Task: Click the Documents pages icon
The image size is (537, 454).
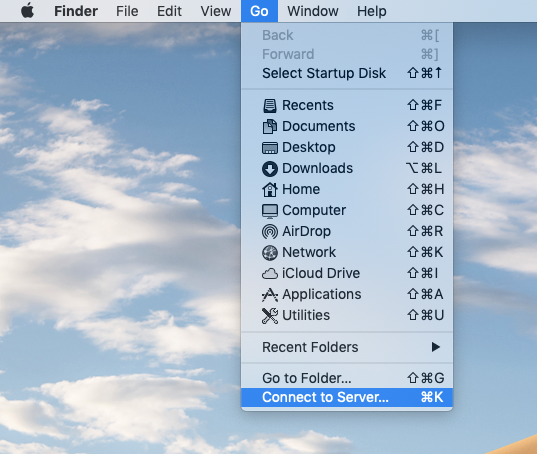Action: pyautogui.click(x=270, y=126)
